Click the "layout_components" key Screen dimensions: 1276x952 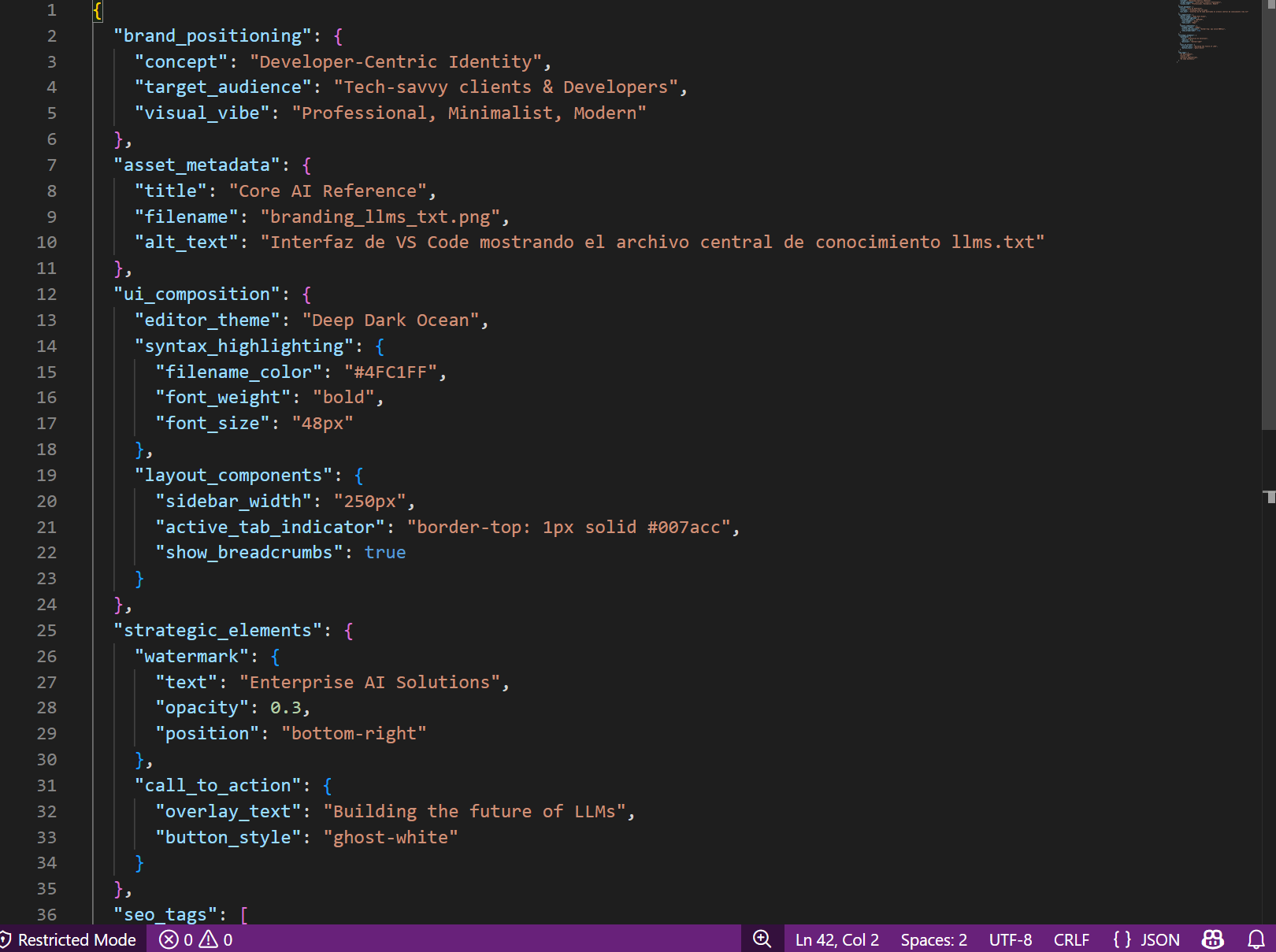coord(234,476)
